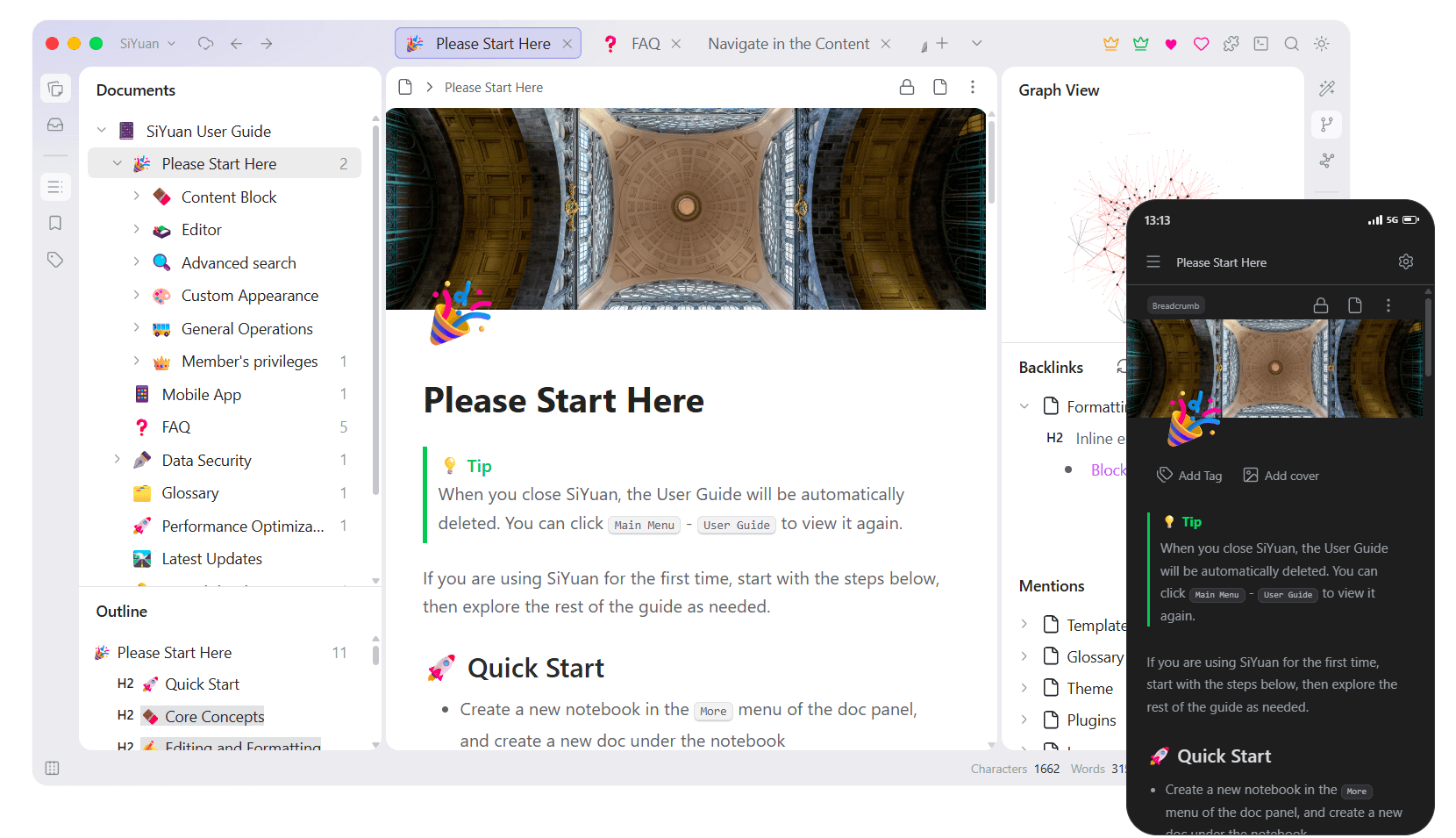Viewport: 1456px width, 838px height.
Task: Open the Mobile App document
Action: click(225, 394)
